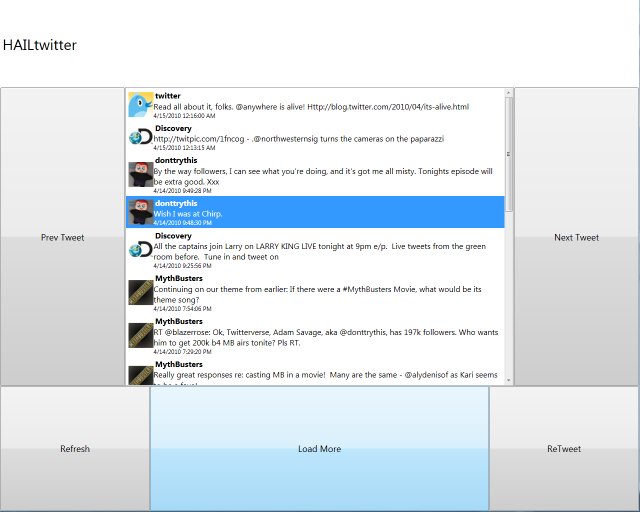
Task: Select the MythBusters tweet about 197k followers
Action: coord(320,338)
